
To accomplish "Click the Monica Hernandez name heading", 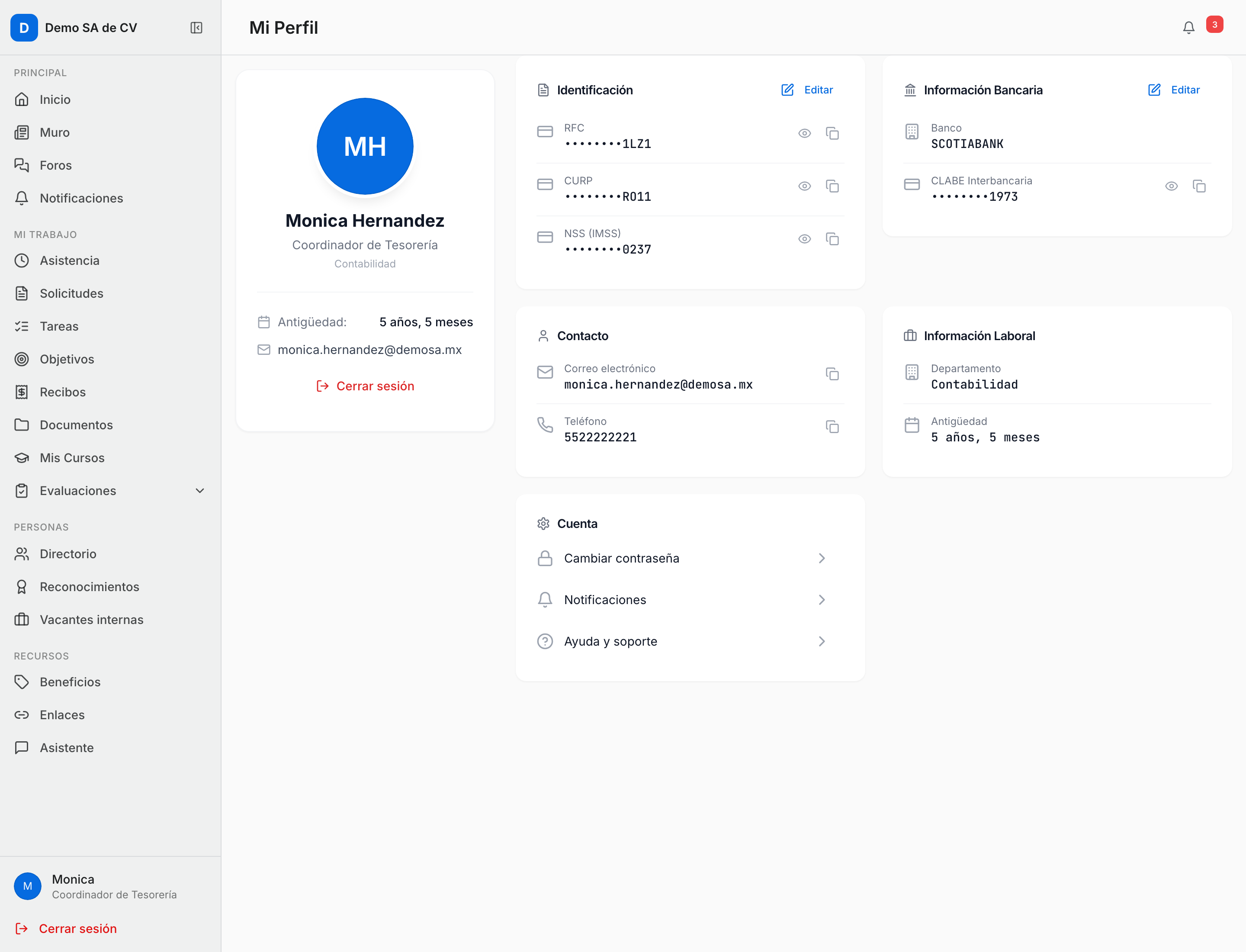I will [x=365, y=220].
